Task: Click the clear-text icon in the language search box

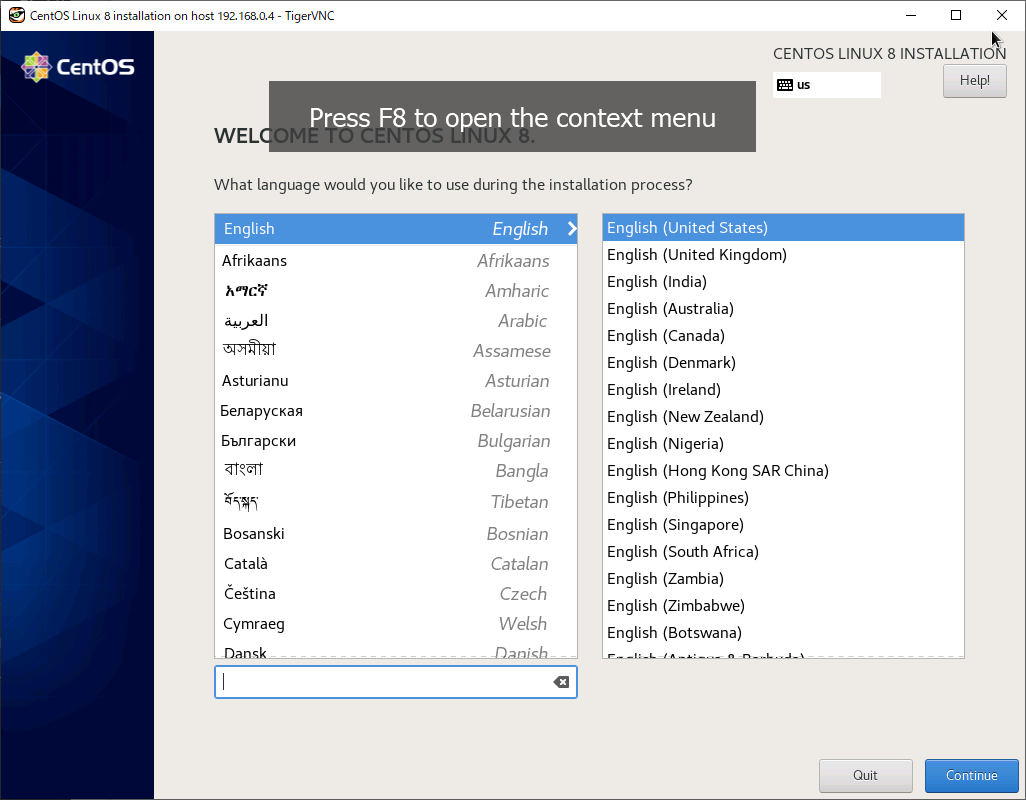Action: (561, 682)
